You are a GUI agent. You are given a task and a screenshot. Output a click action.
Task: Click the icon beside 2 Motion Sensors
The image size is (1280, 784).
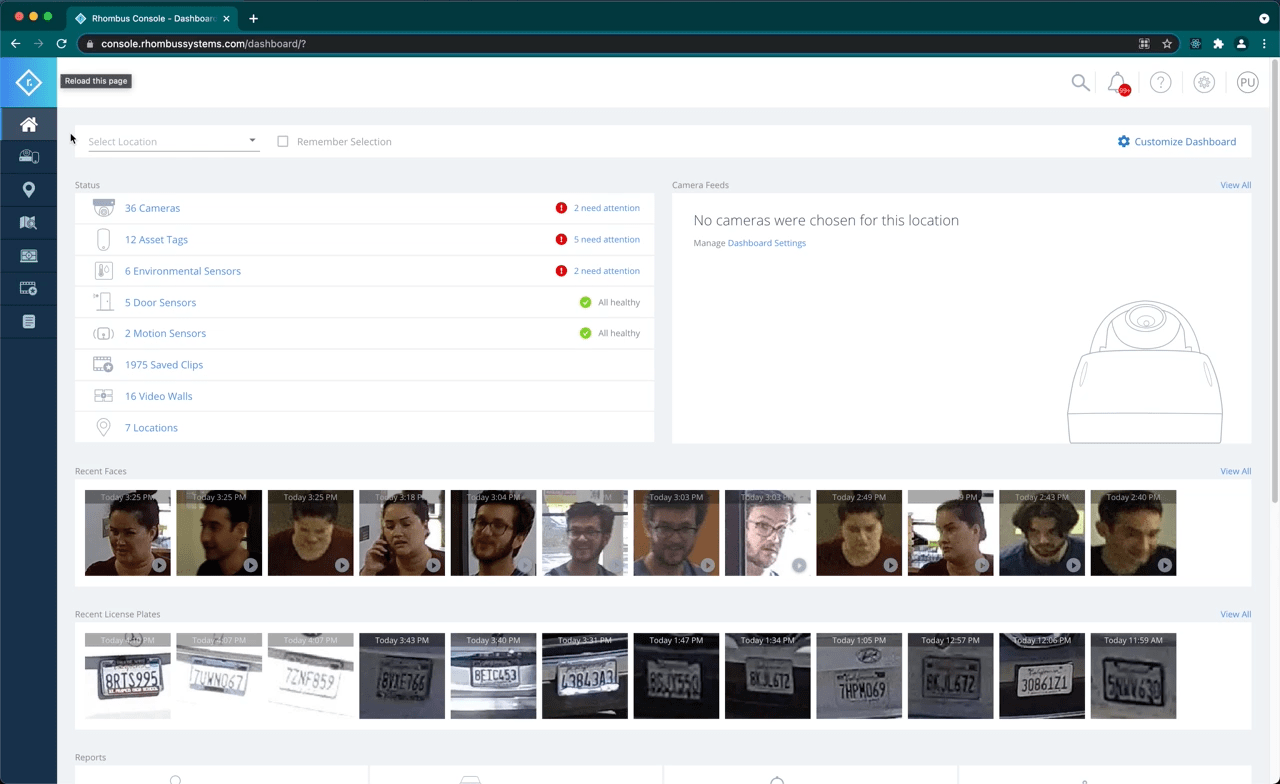[103, 333]
